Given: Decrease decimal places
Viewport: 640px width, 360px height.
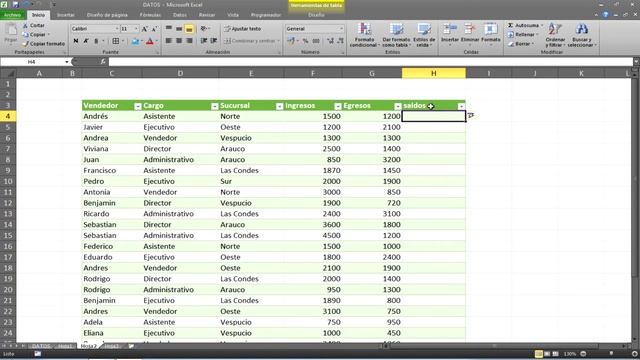Looking at the screenshot, I should click(340, 41).
